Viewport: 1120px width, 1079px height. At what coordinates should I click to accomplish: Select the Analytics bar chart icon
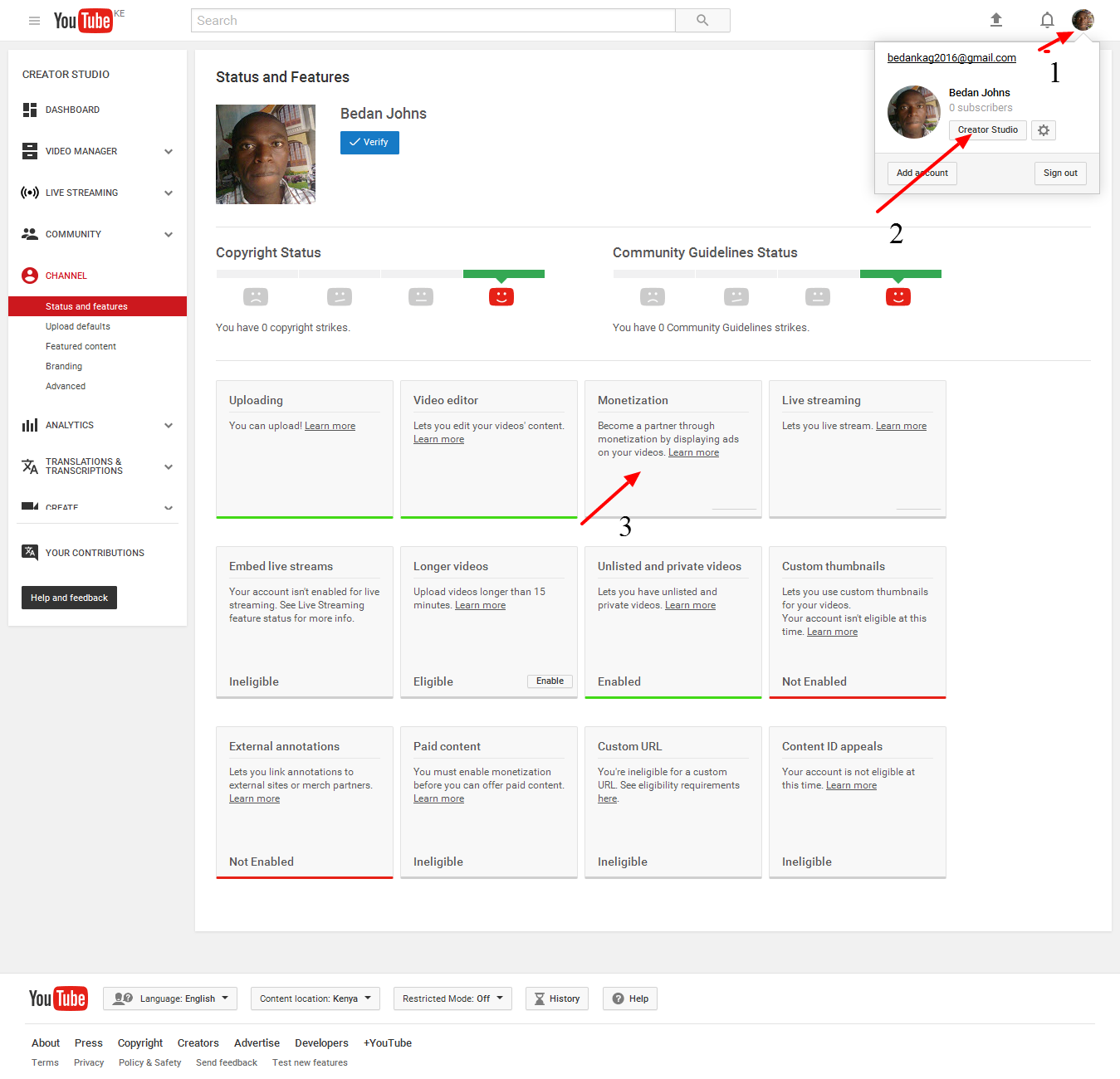(30, 425)
